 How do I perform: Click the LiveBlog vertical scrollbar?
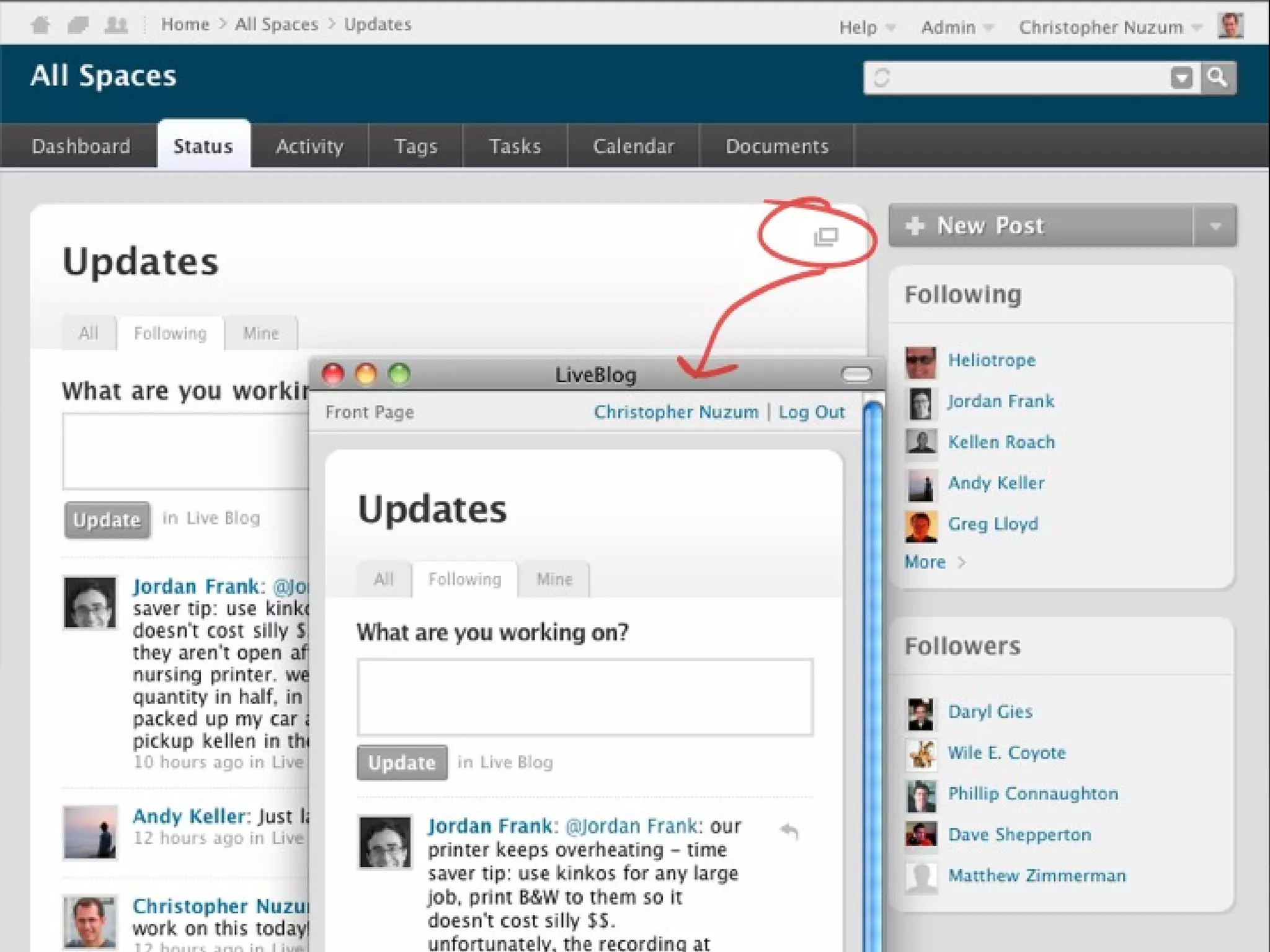click(x=873, y=620)
